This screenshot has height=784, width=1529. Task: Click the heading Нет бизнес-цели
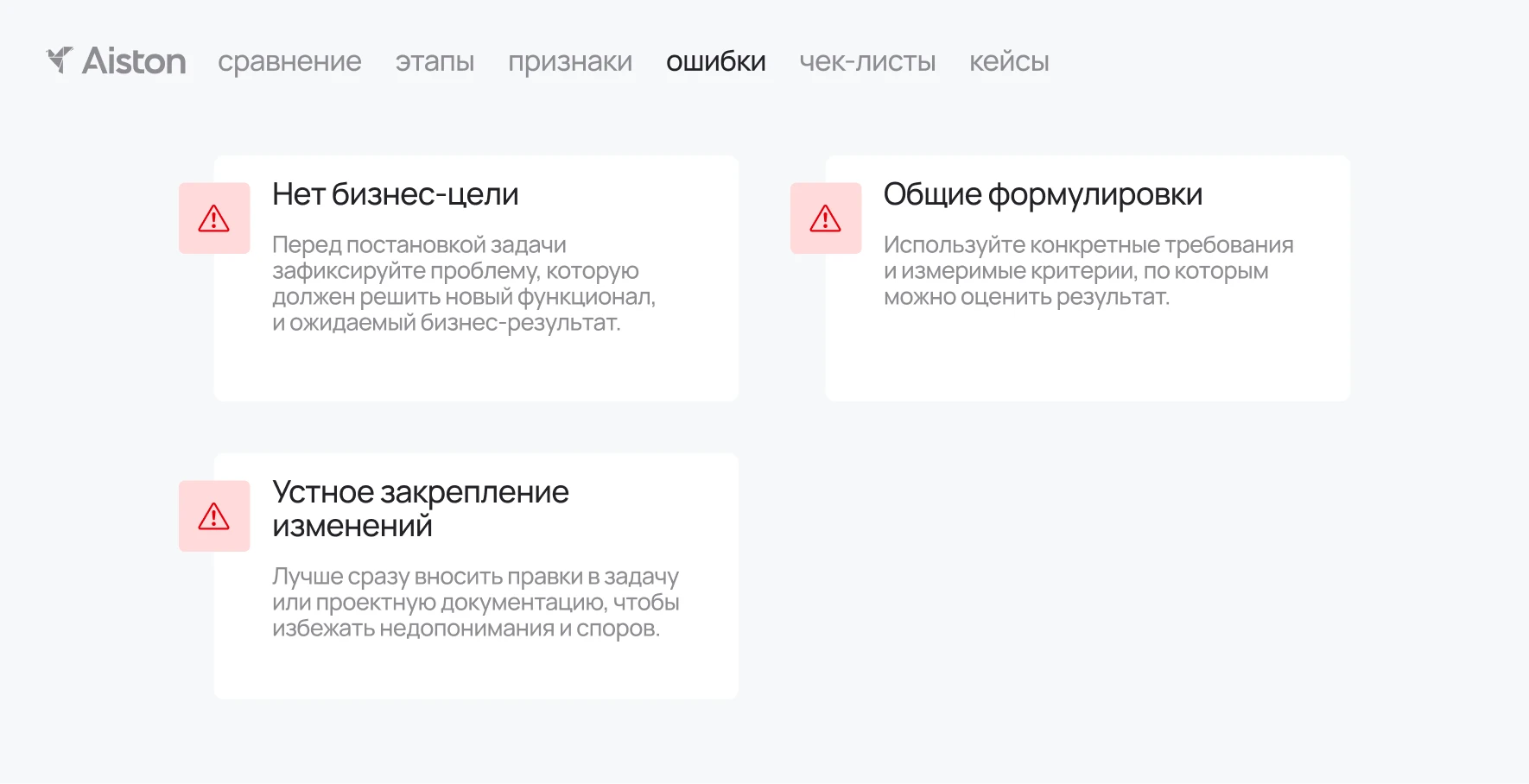point(396,195)
